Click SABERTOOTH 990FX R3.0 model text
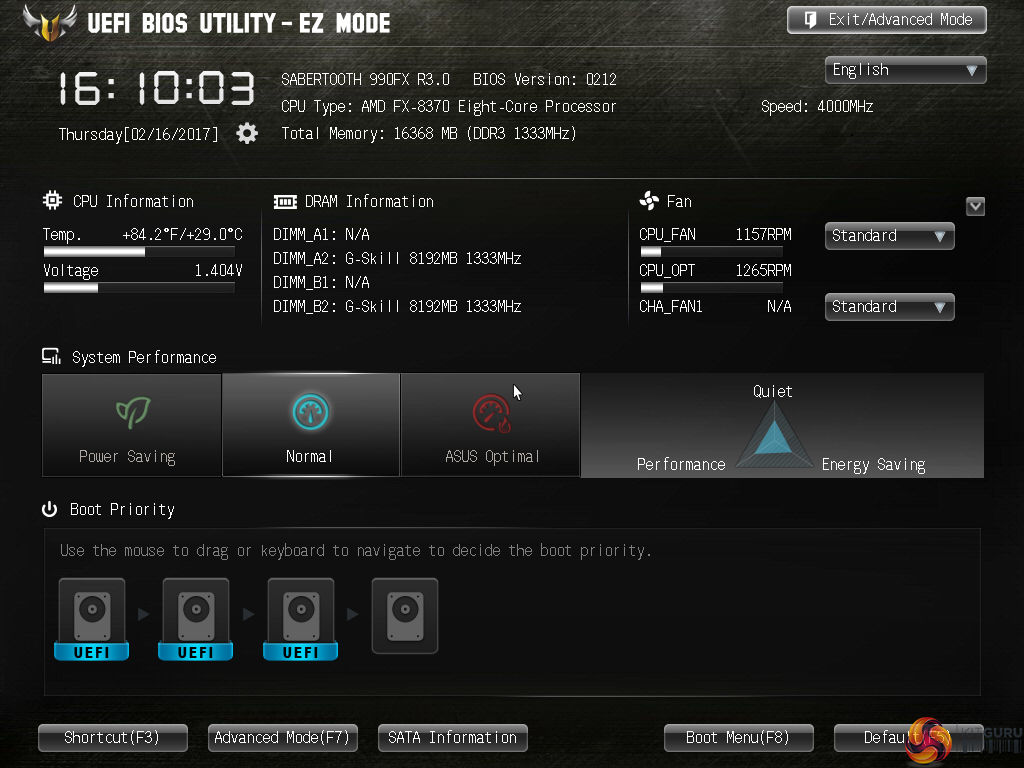This screenshot has width=1024, height=768. click(x=366, y=80)
